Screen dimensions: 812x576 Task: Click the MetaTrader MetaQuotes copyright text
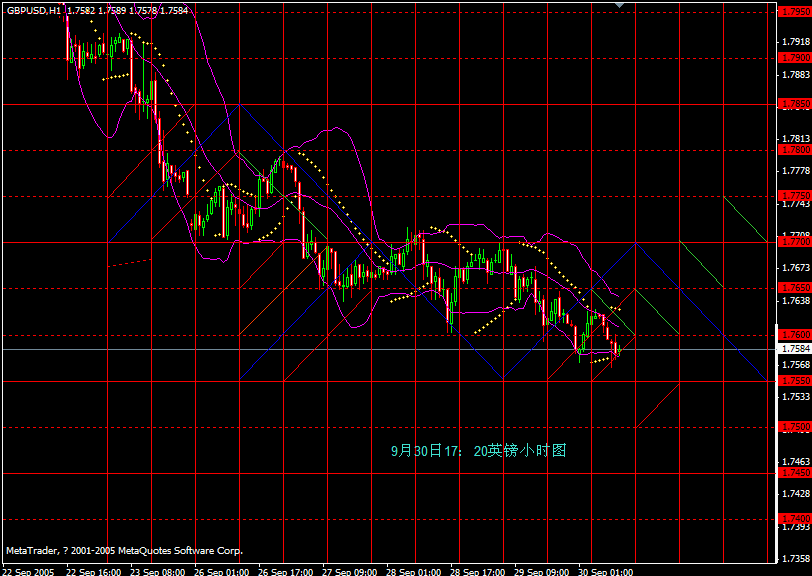[x=124, y=551]
